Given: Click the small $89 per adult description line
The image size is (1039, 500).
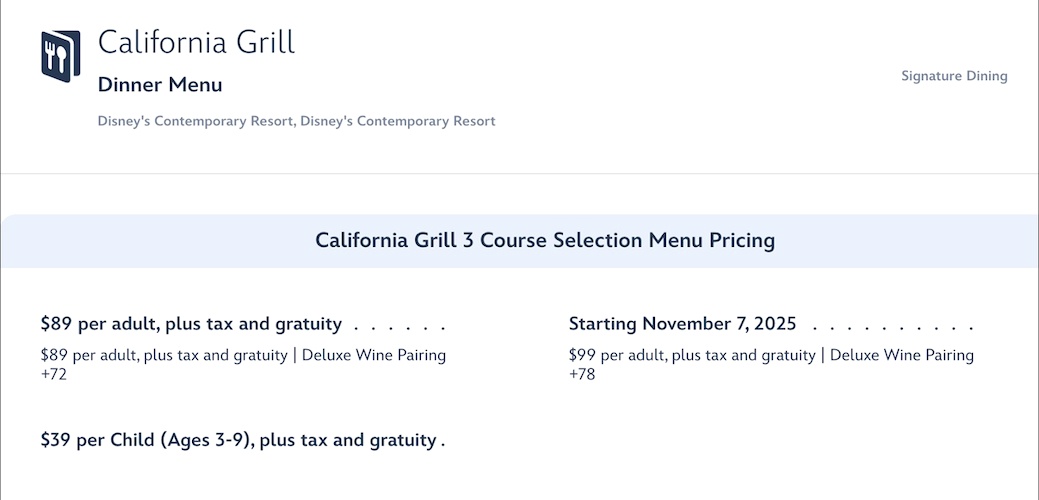Looking at the screenshot, I should point(165,355).
